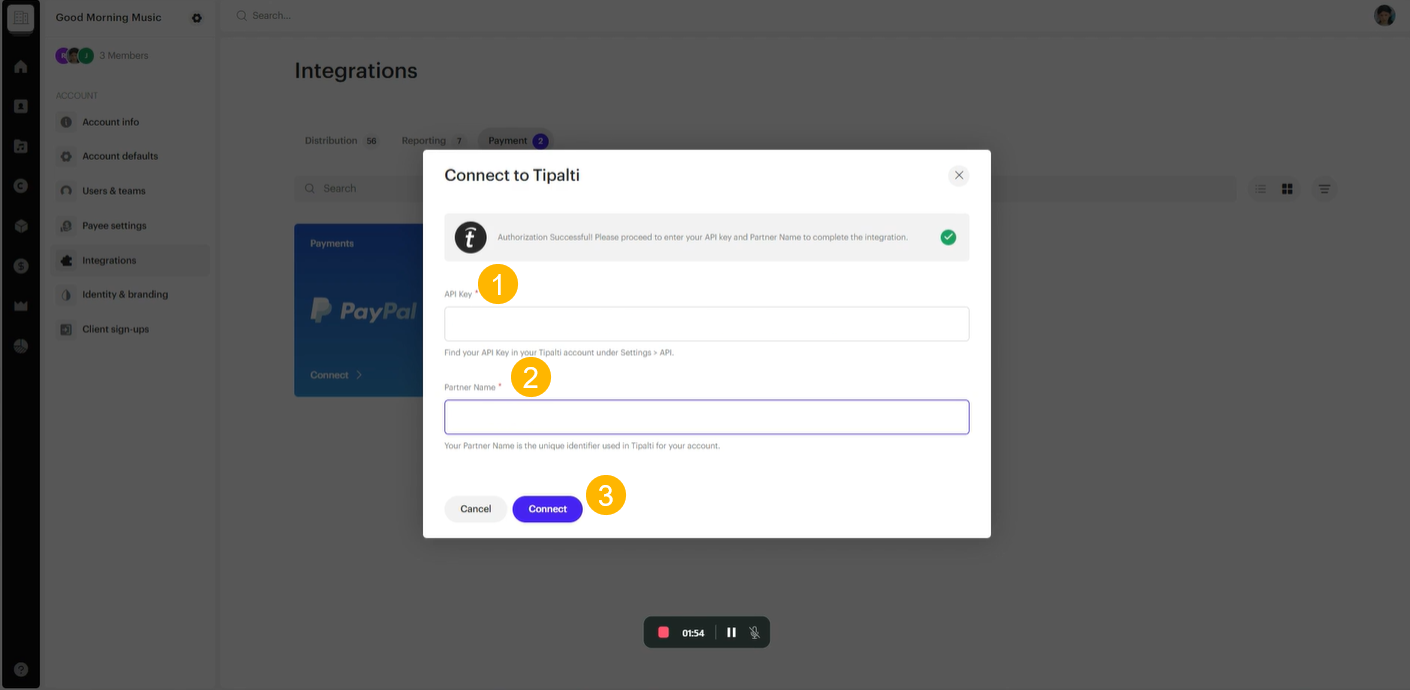Open user profile avatar menu
The height and width of the screenshot is (690, 1410).
(x=1384, y=15)
